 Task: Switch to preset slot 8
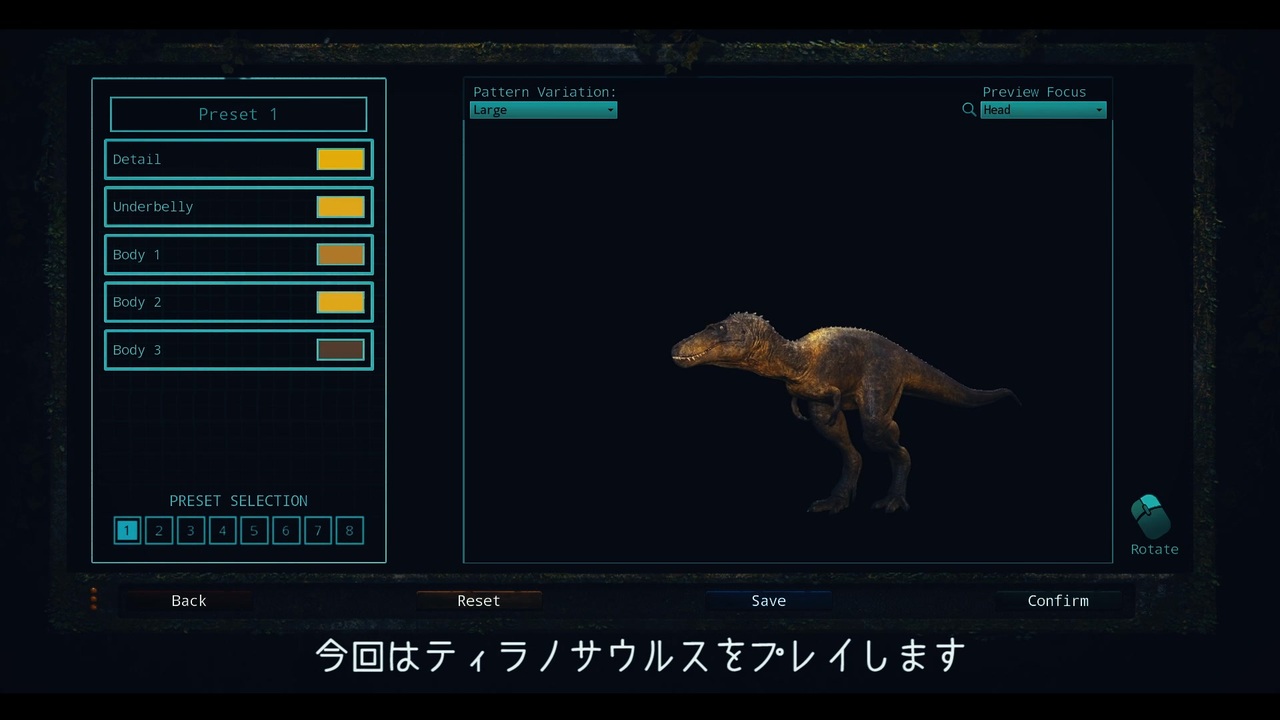[x=349, y=530]
